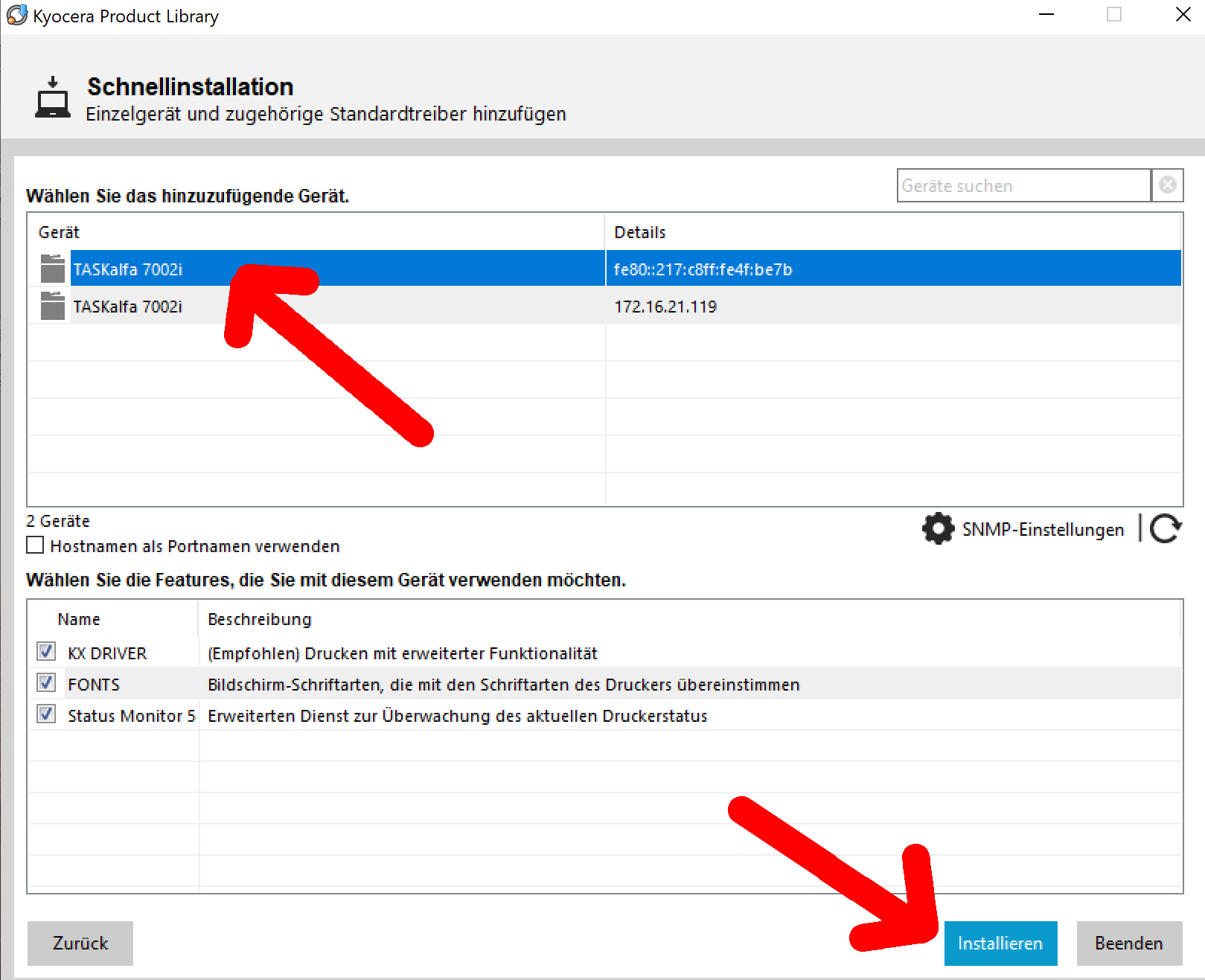Screen dimensions: 1205x980
Task: Click the refresh device list icon
Action: tap(1165, 529)
